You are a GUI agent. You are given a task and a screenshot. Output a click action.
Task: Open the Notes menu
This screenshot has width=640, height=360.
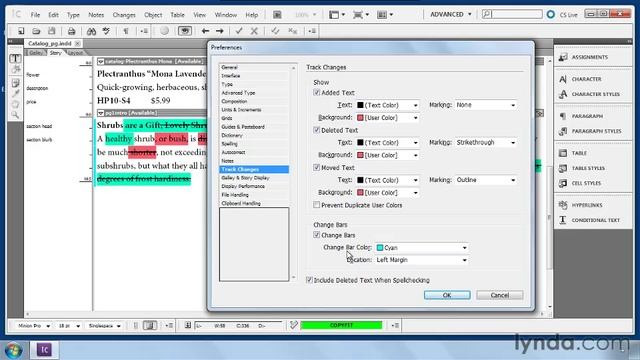[x=96, y=15]
